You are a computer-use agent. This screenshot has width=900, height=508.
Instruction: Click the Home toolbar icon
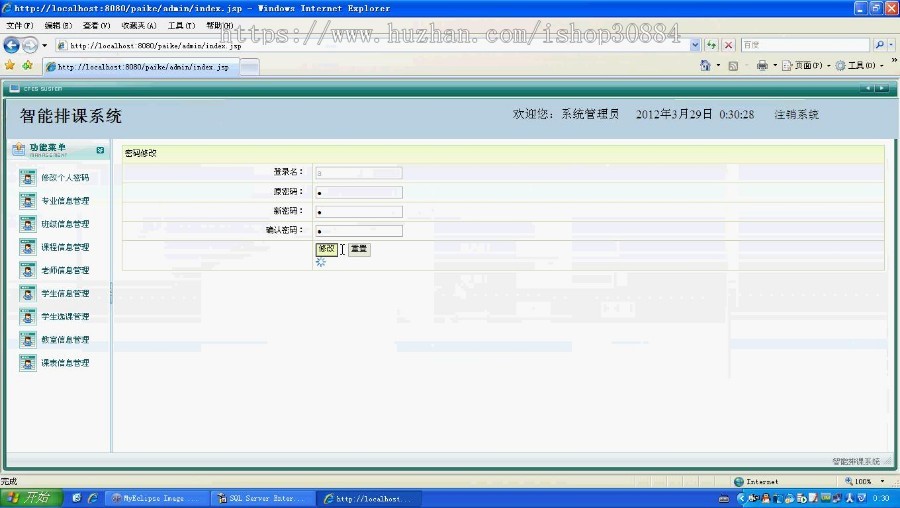click(x=705, y=65)
